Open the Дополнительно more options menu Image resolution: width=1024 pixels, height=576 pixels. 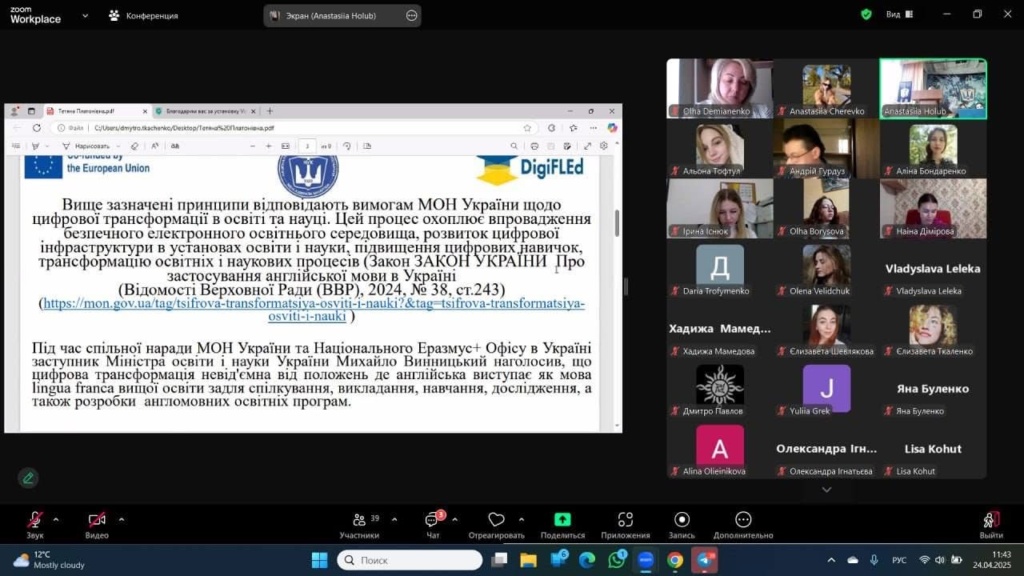pos(743,524)
